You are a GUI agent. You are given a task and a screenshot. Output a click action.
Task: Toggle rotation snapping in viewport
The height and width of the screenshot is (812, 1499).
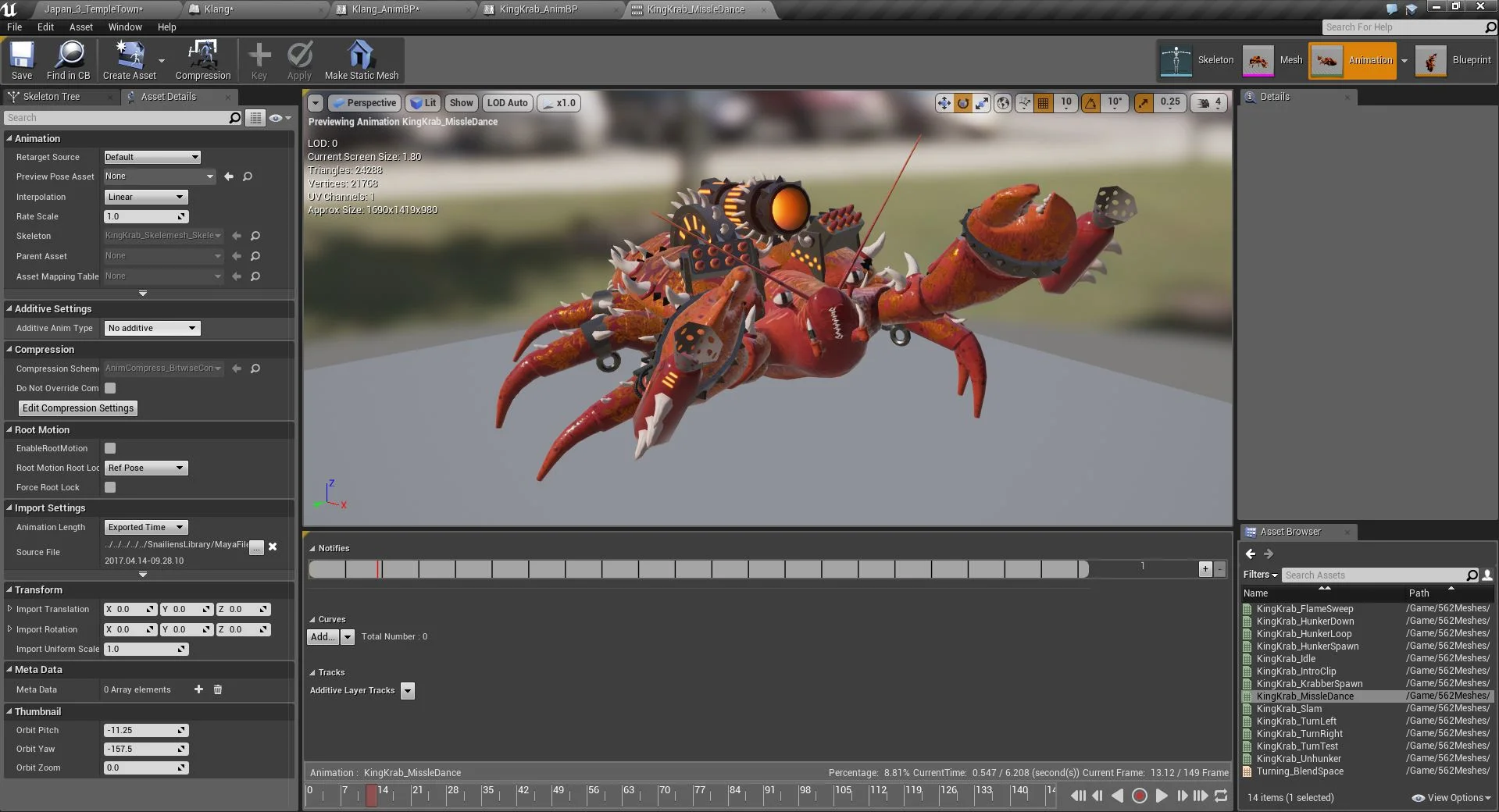1091,103
